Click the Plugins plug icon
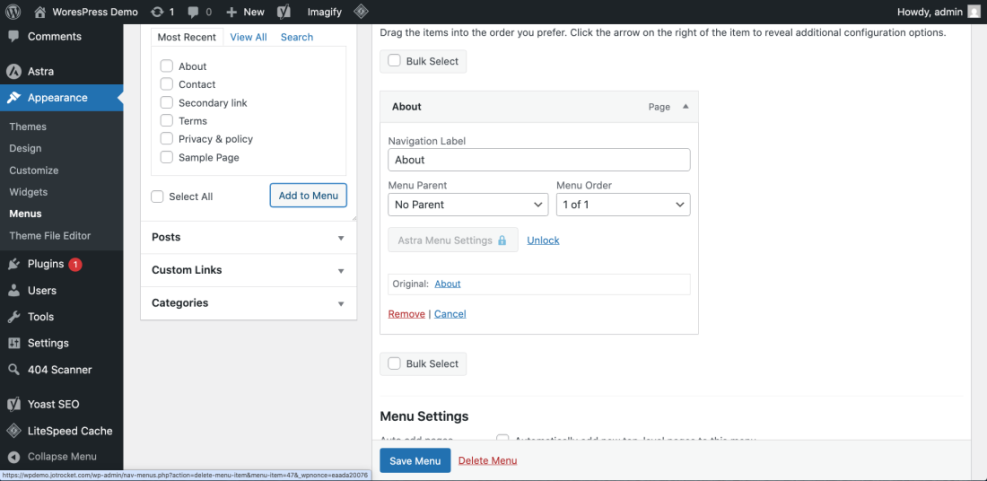Image resolution: width=987 pixels, height=481 pixels. point(13,264)
